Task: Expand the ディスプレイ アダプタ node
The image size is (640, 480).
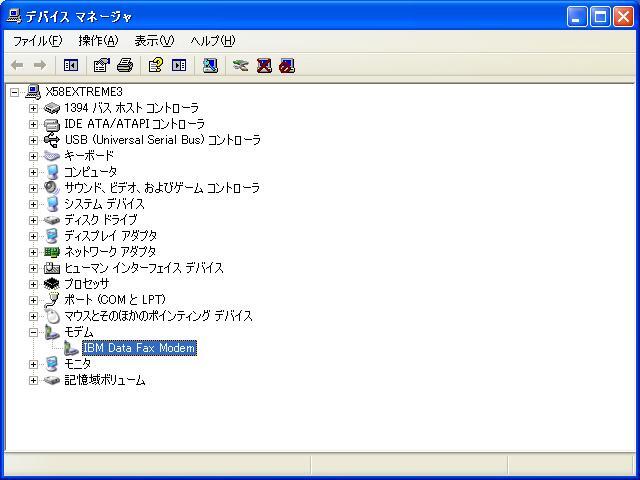Action: point(33,236)
